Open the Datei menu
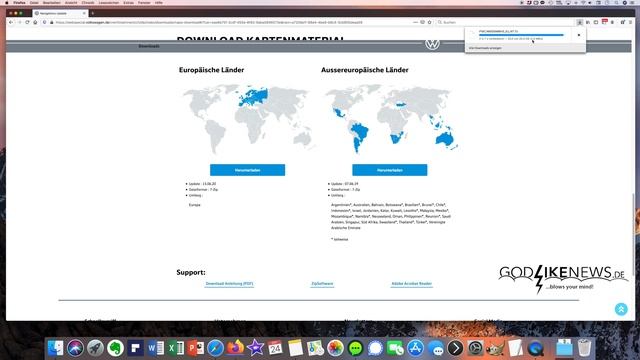 click(x=34, y=2)
